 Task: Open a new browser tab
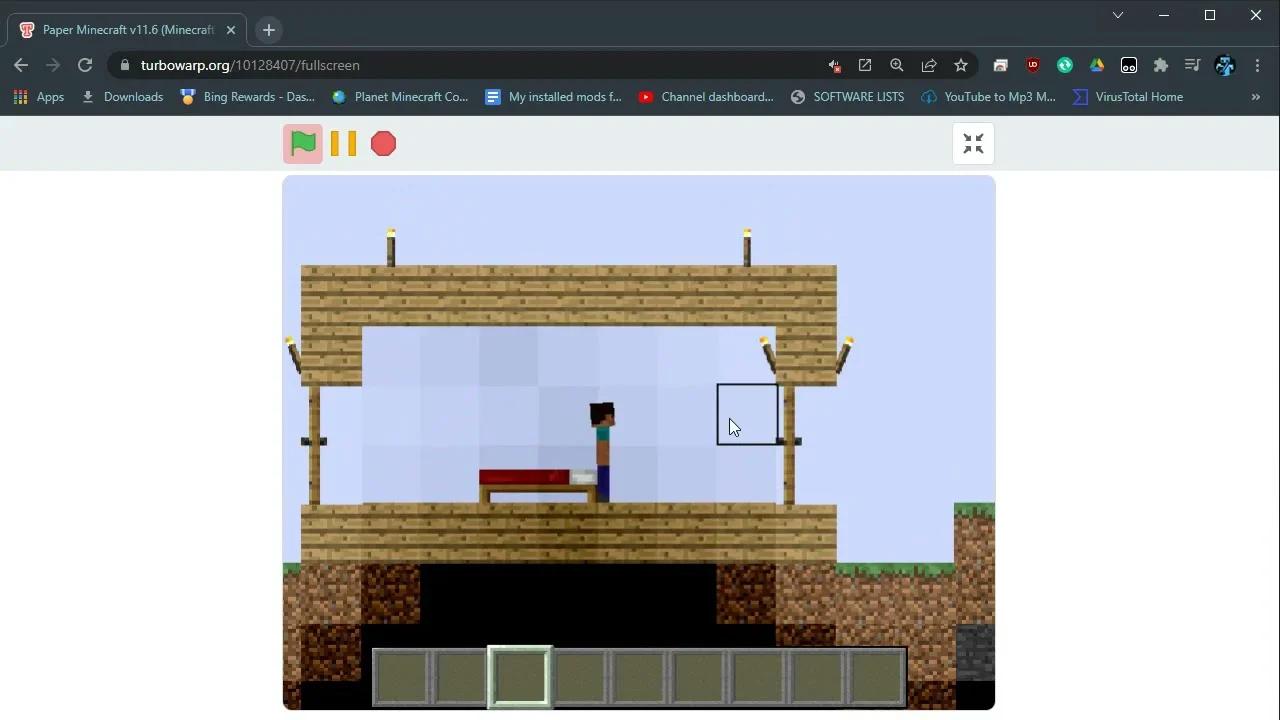click(268, 30)
